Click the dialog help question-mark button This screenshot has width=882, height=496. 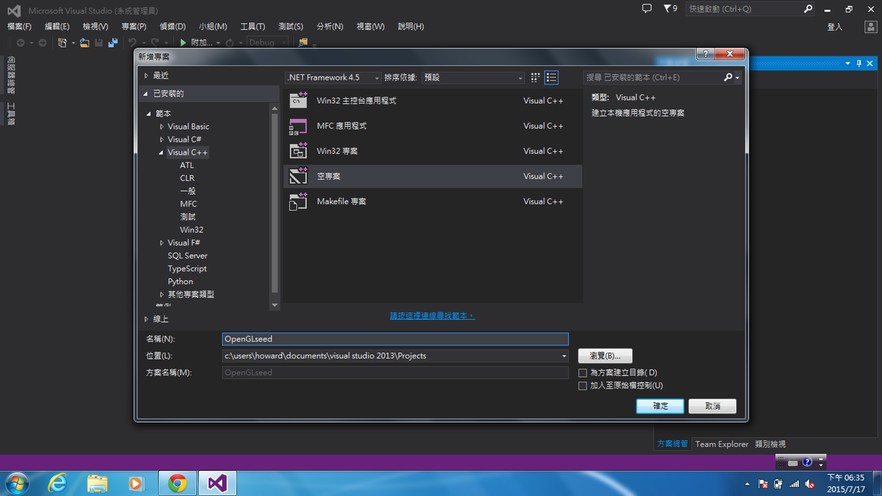[705, 53]
